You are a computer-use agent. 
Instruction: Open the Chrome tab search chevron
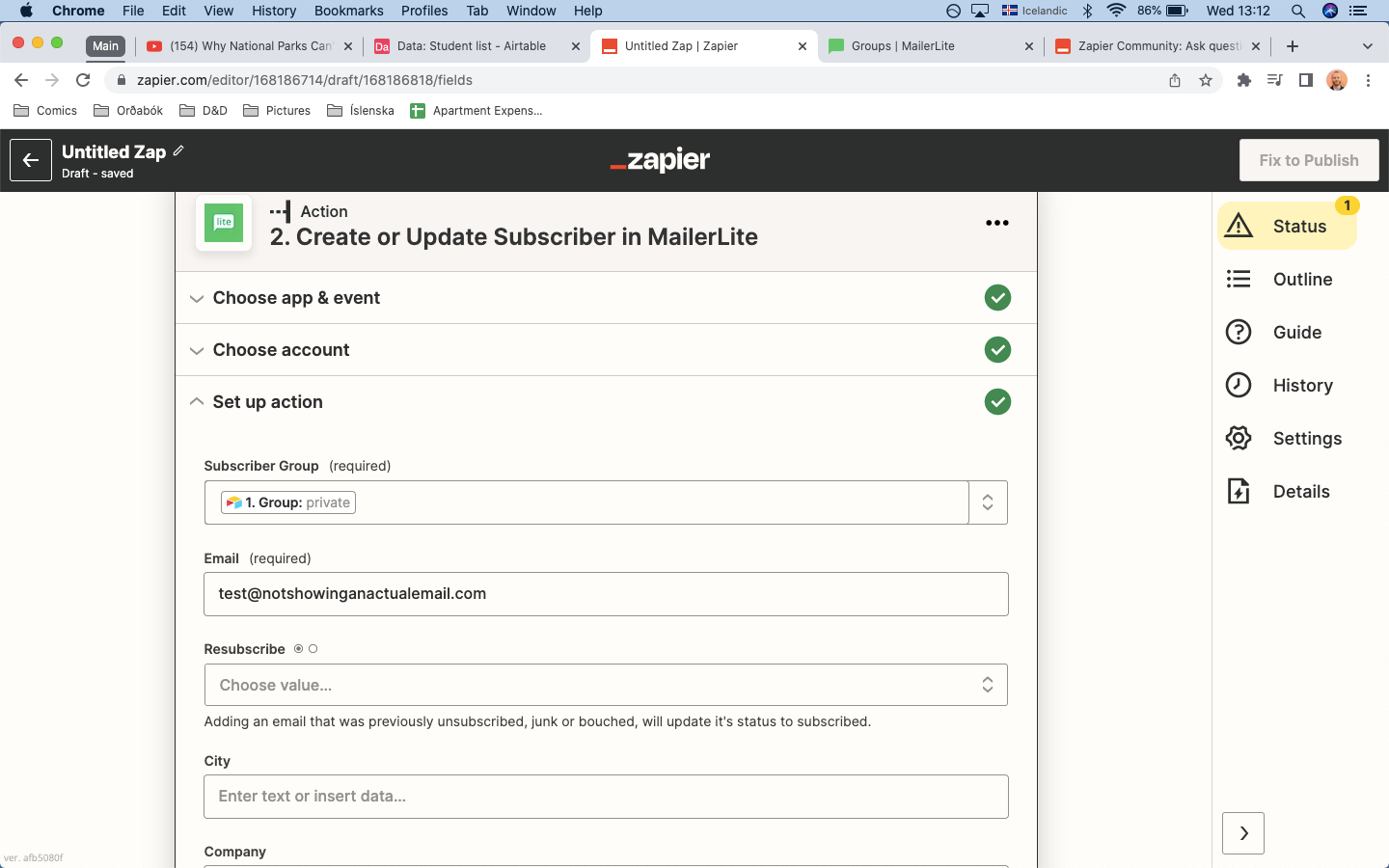click(1367, 46)
